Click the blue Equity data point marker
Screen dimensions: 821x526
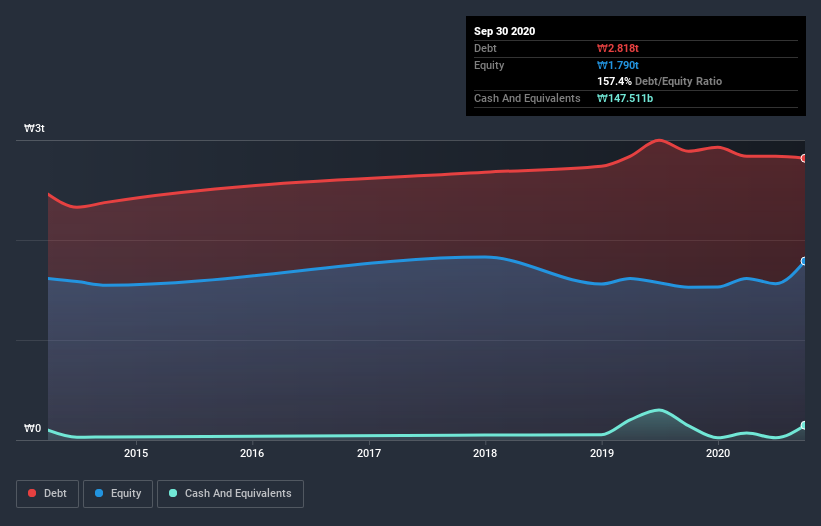coord(804,261)
